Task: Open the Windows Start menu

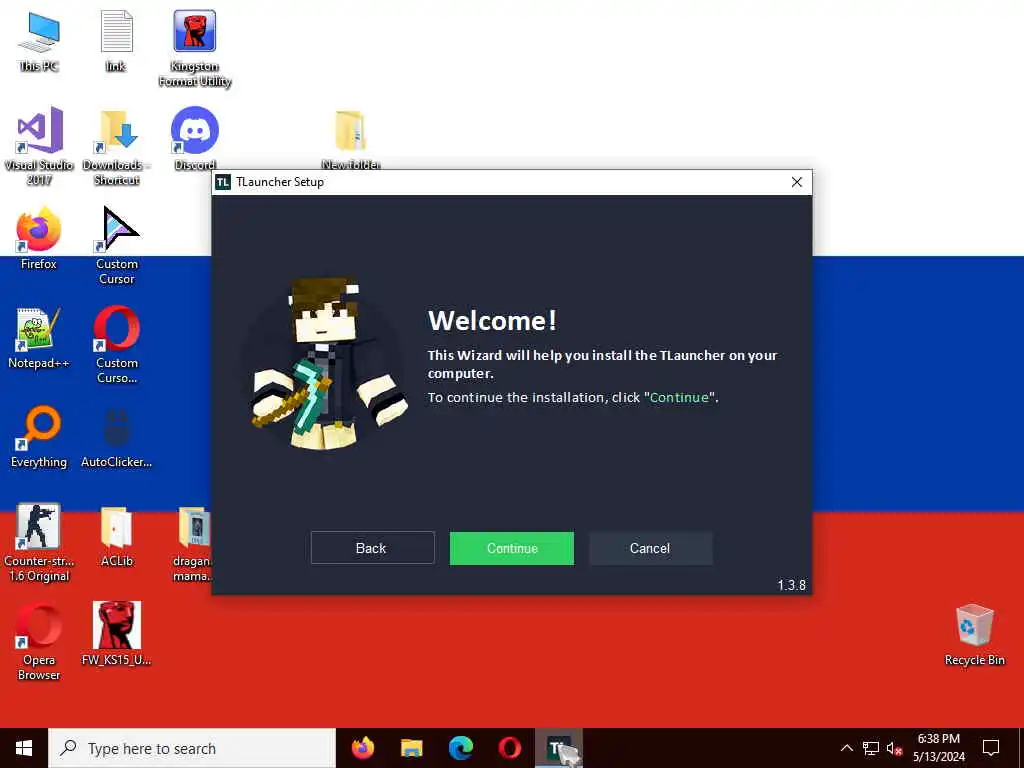Action: pyautogui.click(x=24, y=748)
